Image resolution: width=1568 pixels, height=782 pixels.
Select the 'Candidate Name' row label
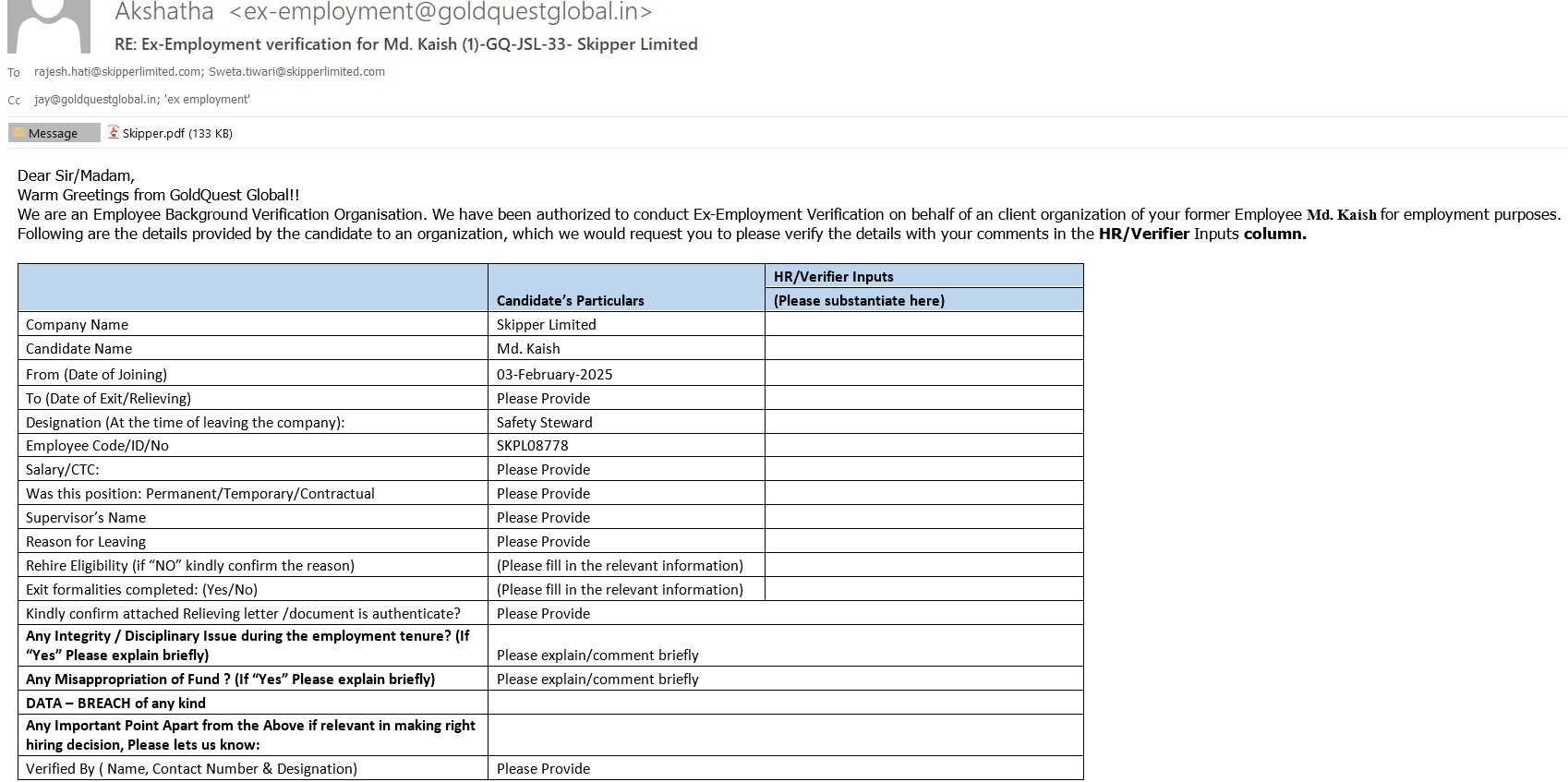coord(78,348)
